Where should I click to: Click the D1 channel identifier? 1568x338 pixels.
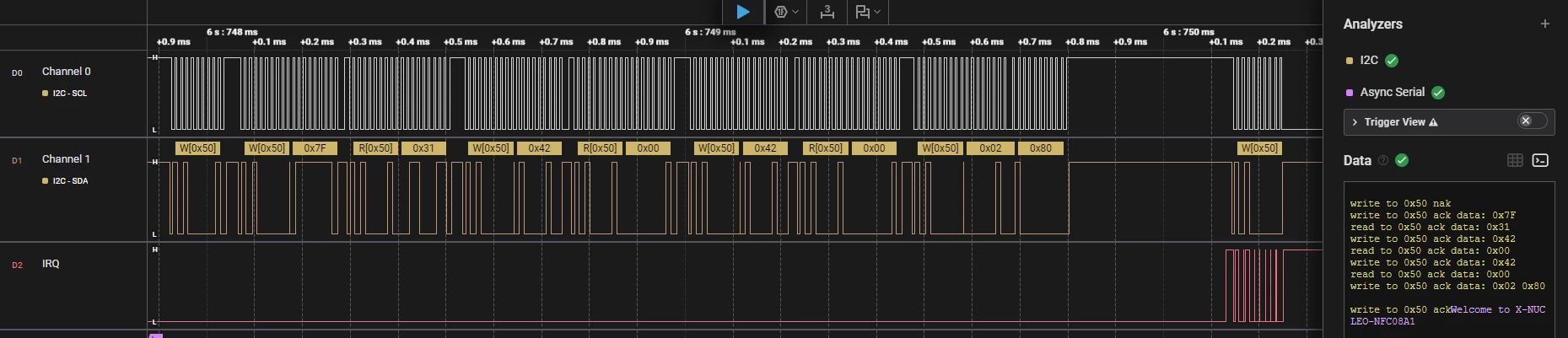[17, 161]
